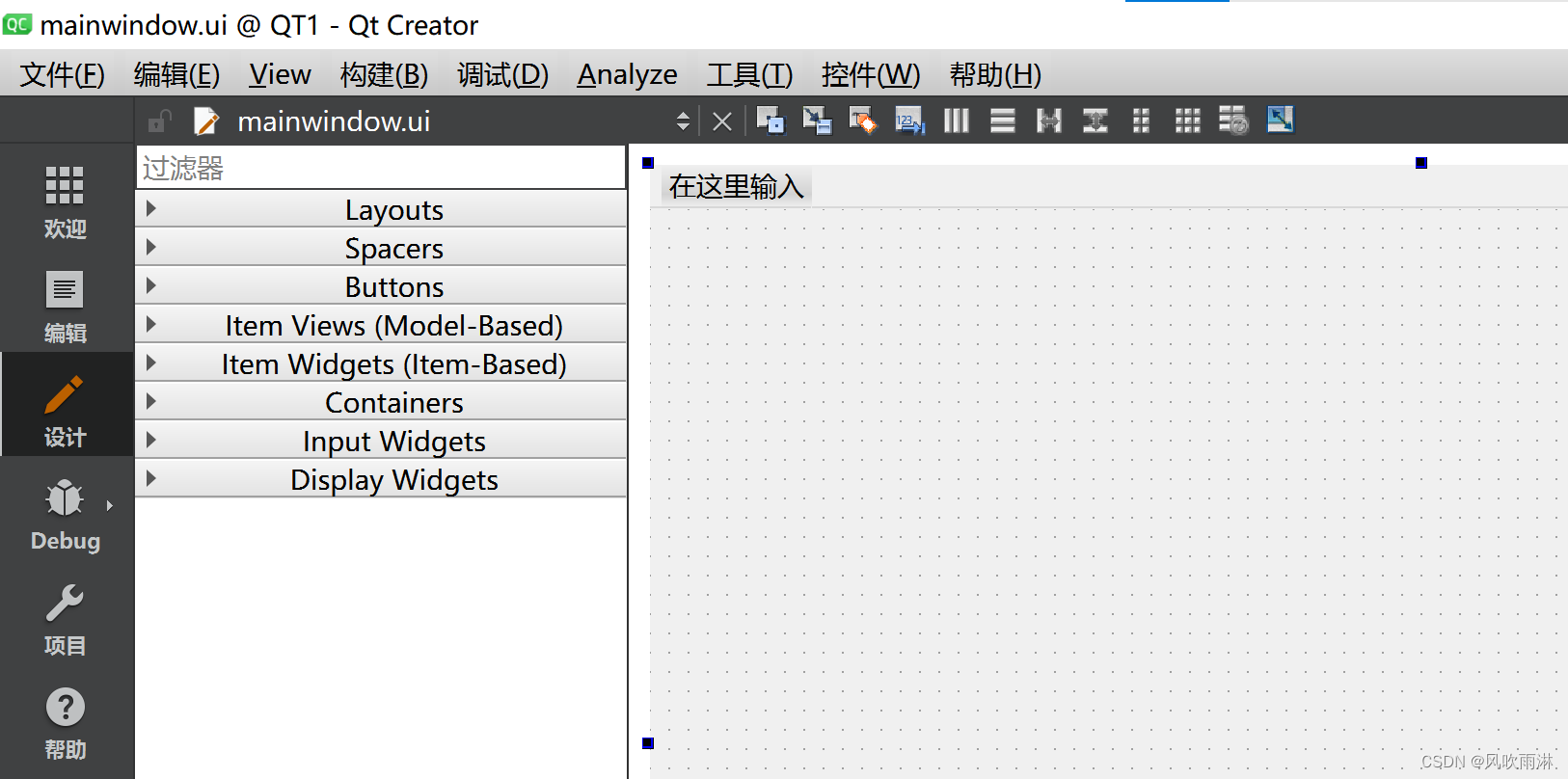Image resolution: width=1568 pixels, height=779 pixels.
Task: Open the Debug mode side arrow
Action: pyautogui.click(x=110, y=505)
